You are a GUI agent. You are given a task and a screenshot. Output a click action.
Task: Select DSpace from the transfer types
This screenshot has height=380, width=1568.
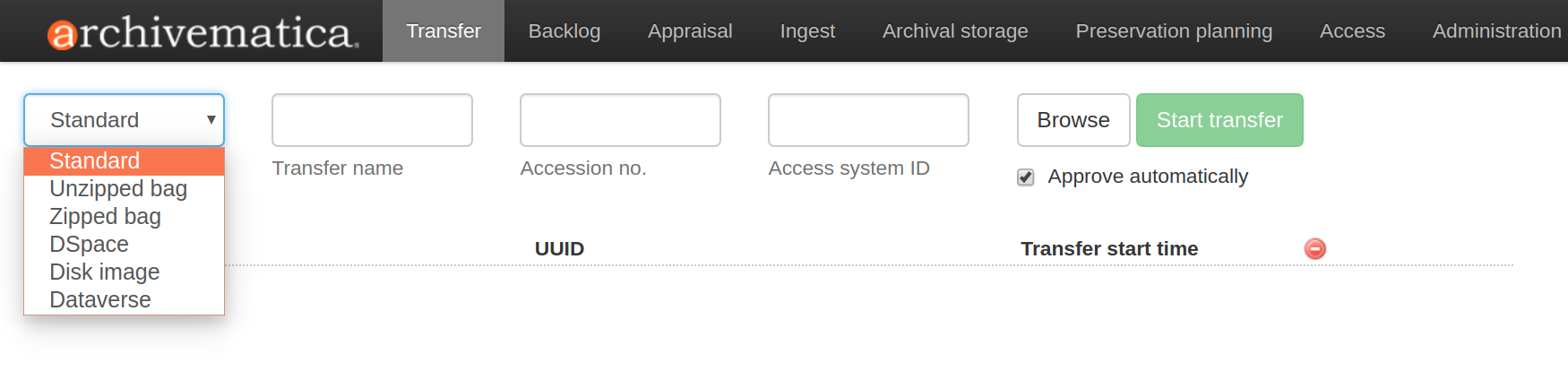(90, 244)
